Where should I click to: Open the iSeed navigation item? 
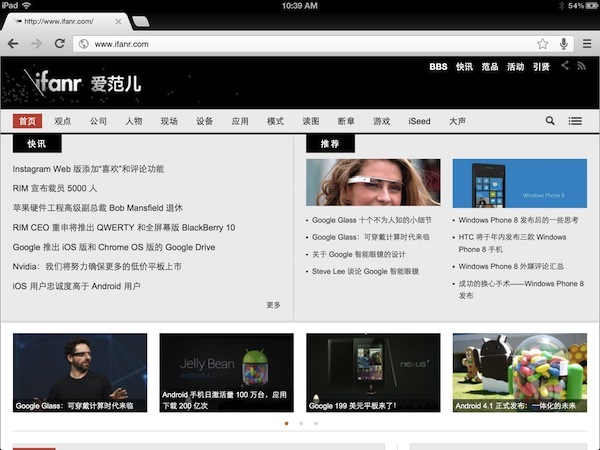(x=419, y=121)
